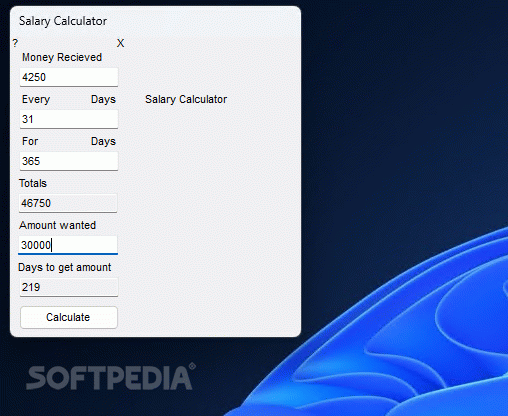Click the Totals label

pos(33,183)
